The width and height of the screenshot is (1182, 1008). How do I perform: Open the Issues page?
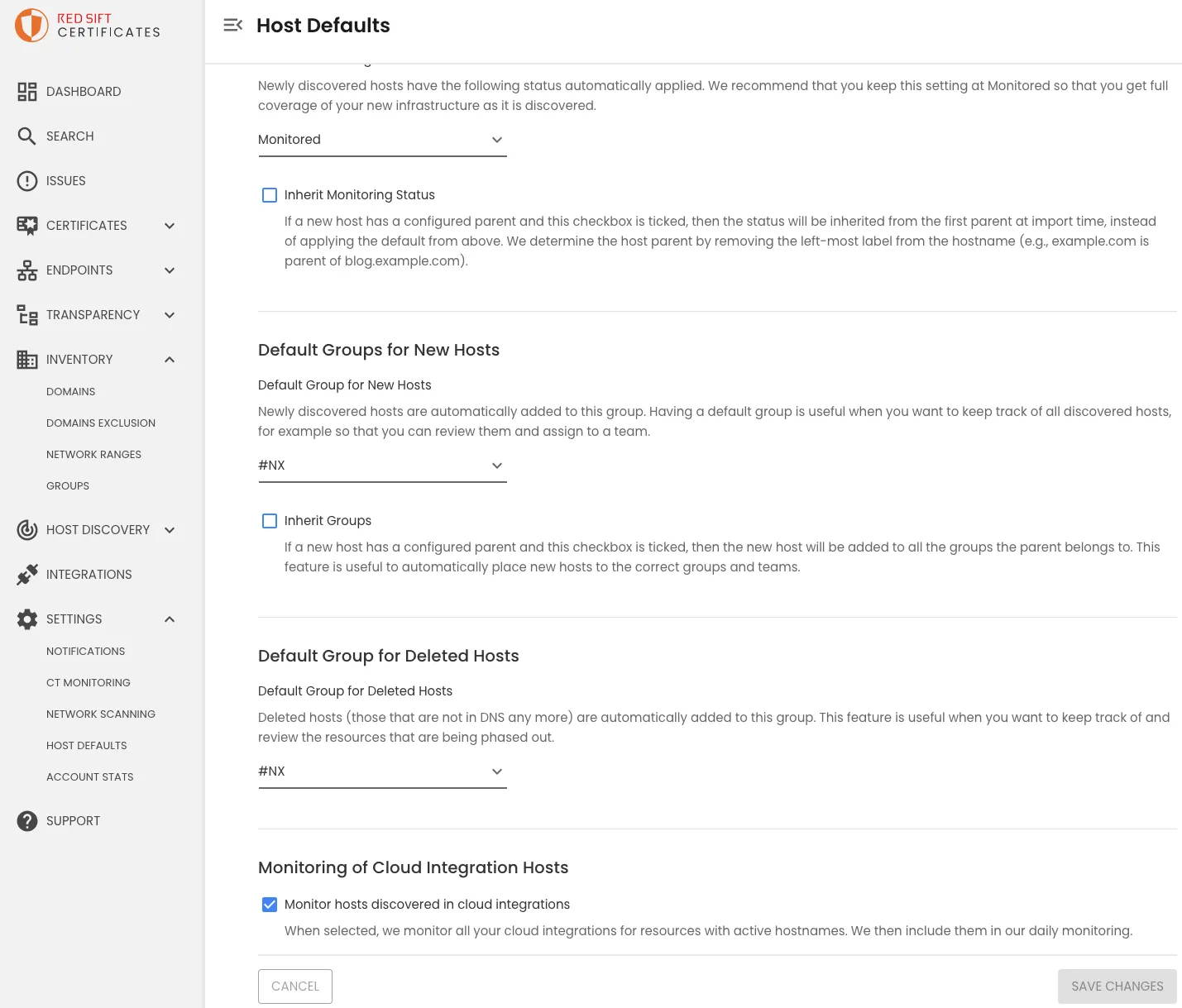65,180
